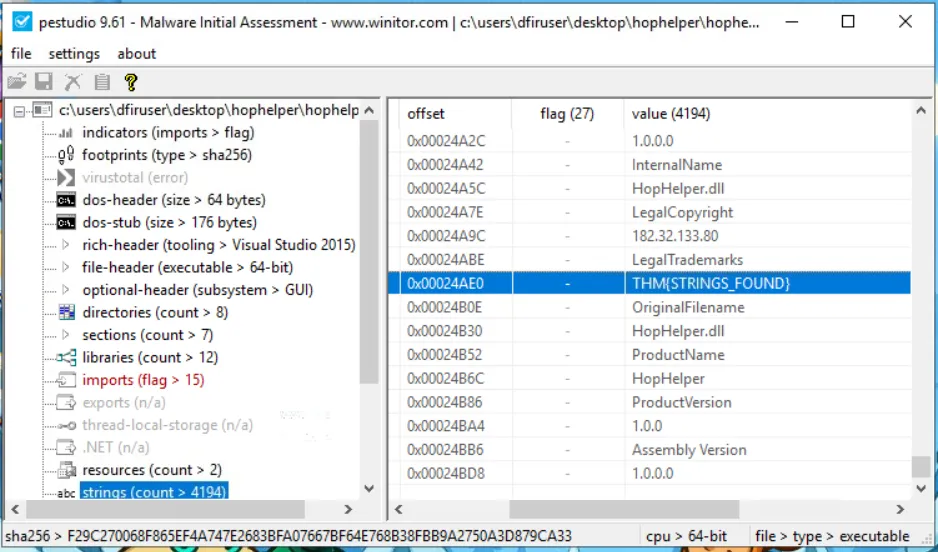Click the file > type > executable status
The image size is (938, 552).
pyautogui.click(x=832, y=536)
